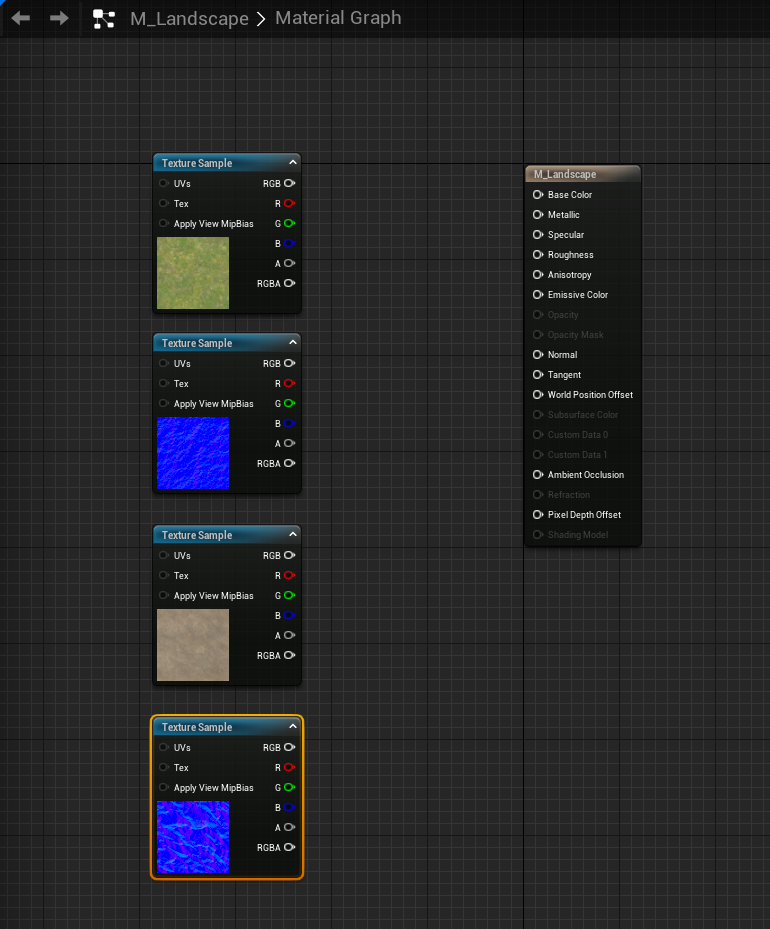Screen dimensions: 770x929
Task: Click RGB output pin on grass texture node
Action: point(289,184)
